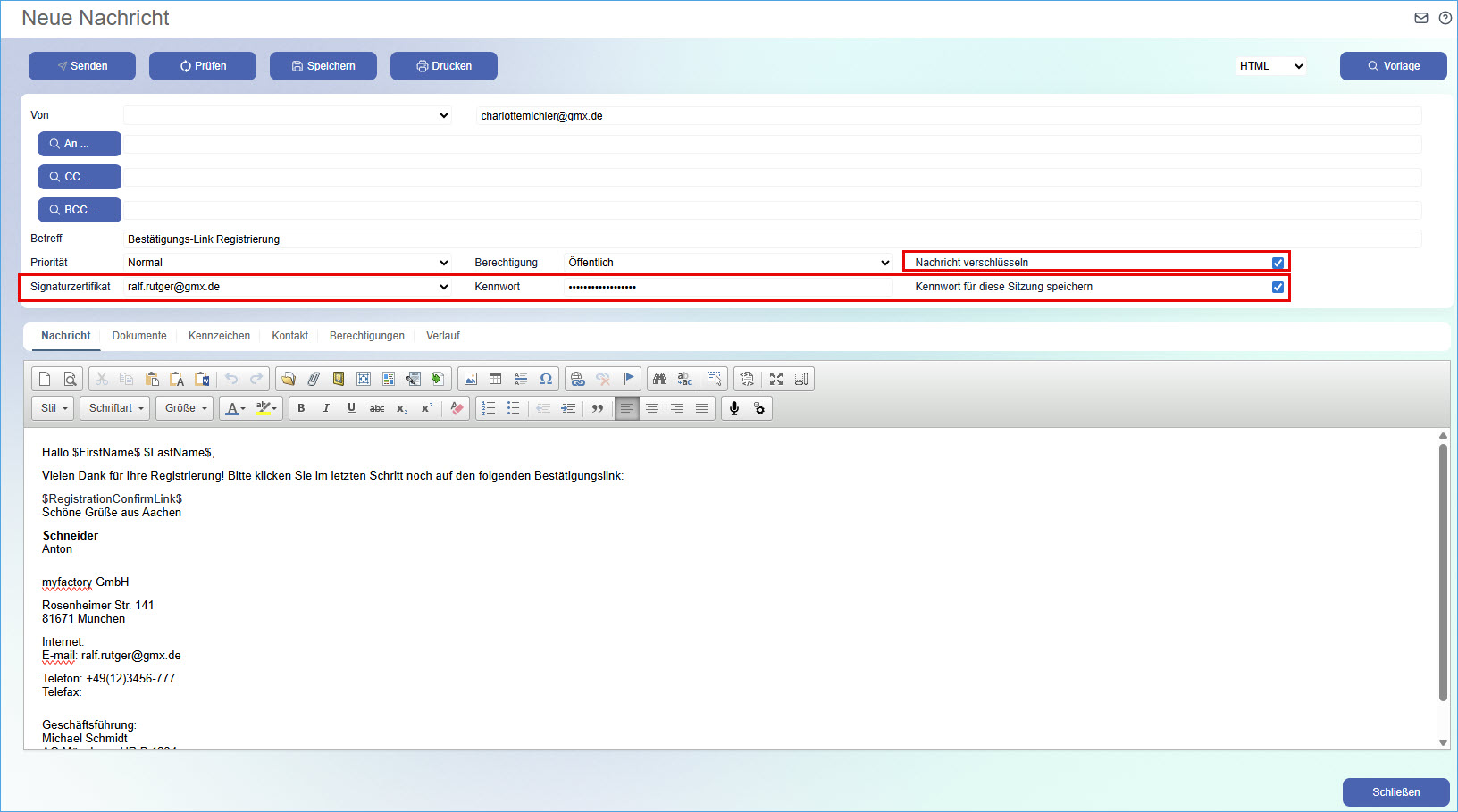Screen dimensions: 1458x812
Task: Click the find binoculars icon
Action: [x=659, y=379]
